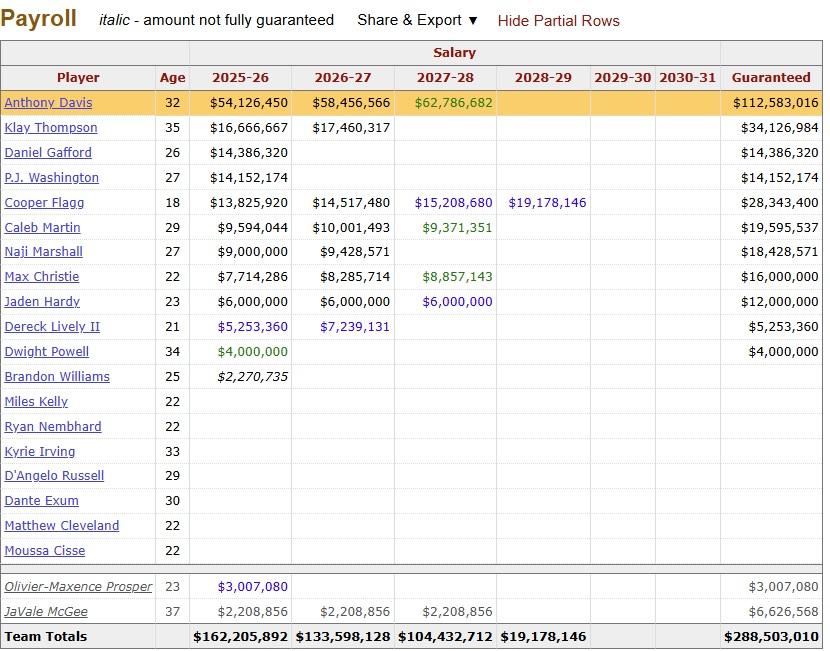Open Moussa Cisse's player page
This screenshot has width=830, height=651.
tap(45, 551)
